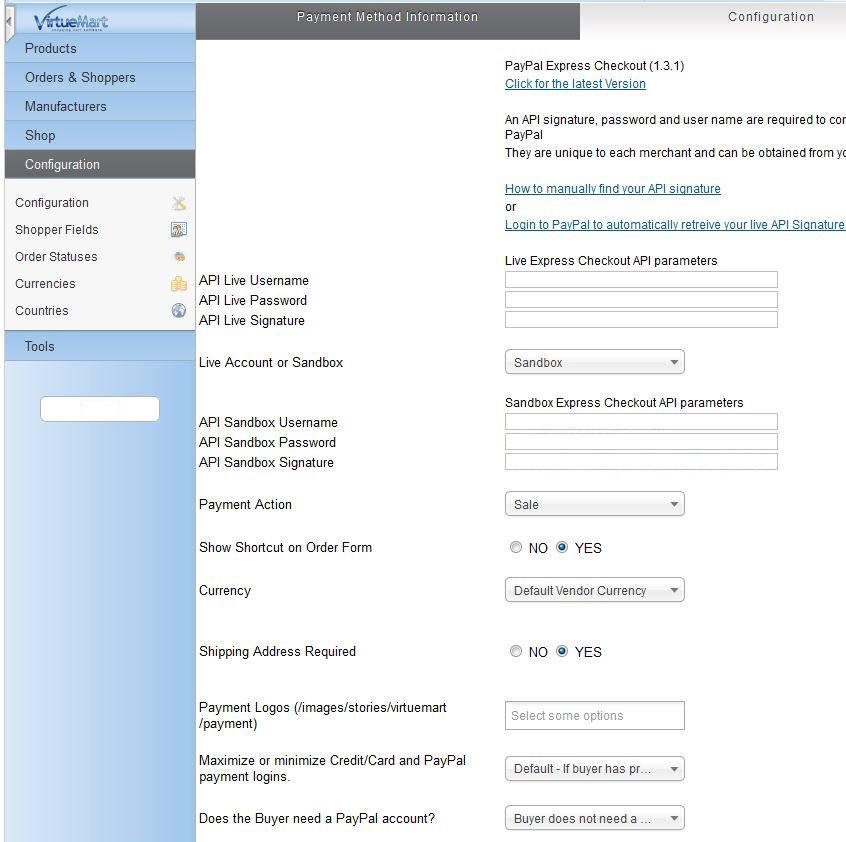846x842 pixels.
Task: Focus the API Sandbox Username field
Action: click(641, 422)
